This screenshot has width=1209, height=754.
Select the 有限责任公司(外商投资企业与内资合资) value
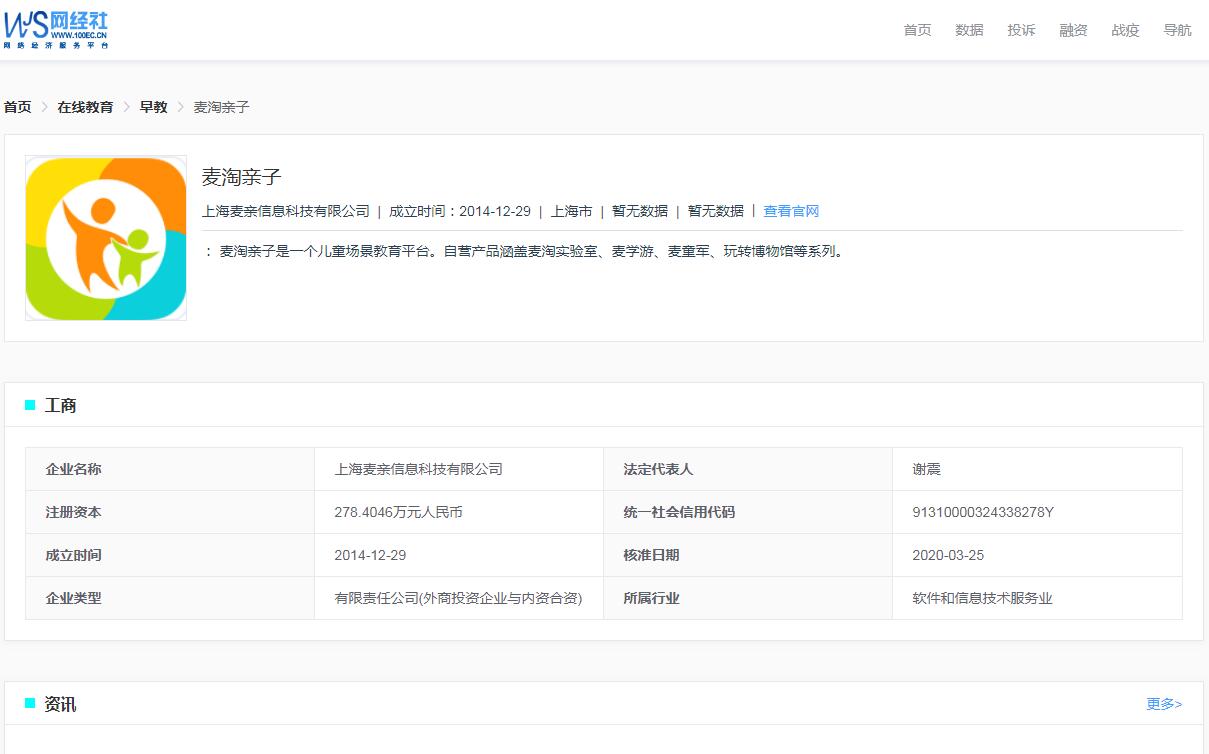click(458, 598)
